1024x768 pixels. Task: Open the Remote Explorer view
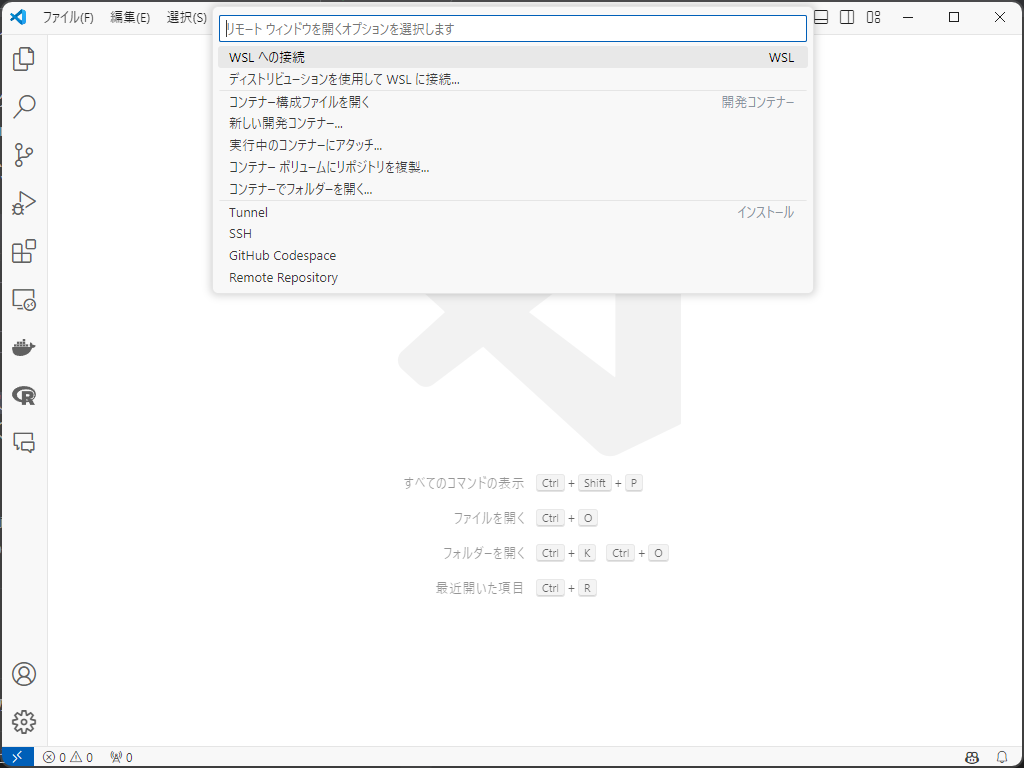[x=23, y=299]
